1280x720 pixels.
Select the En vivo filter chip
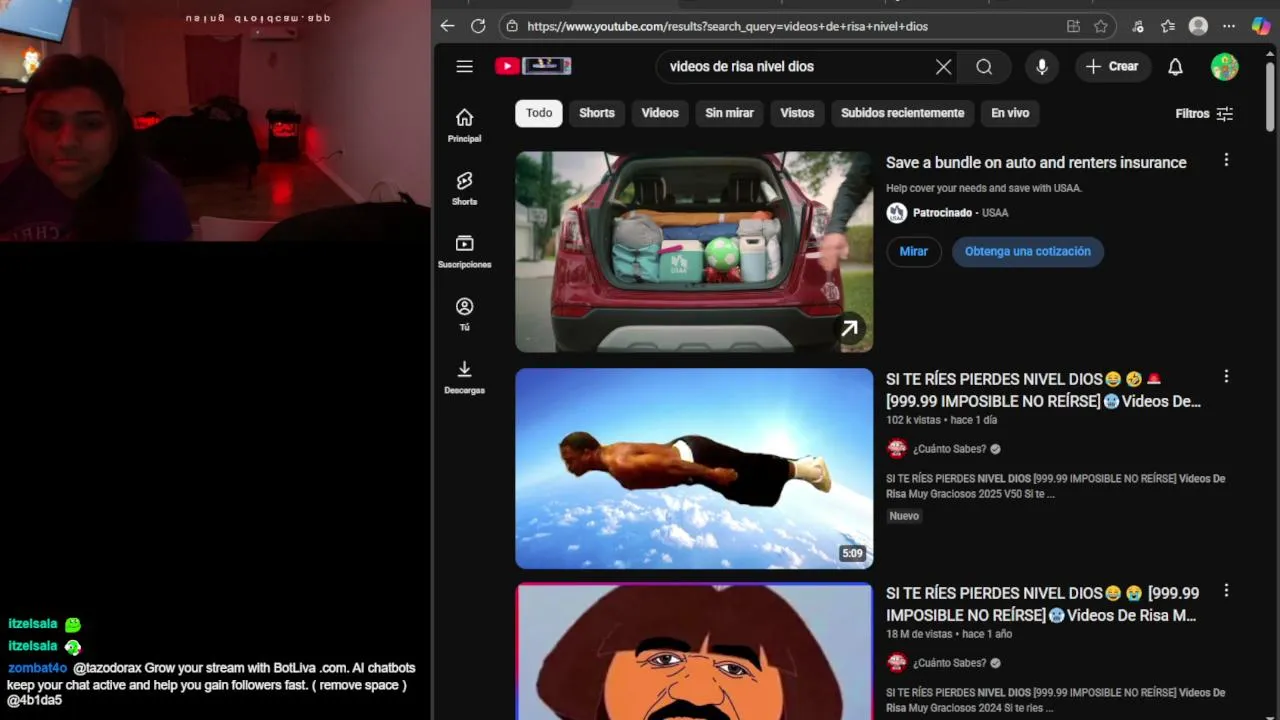click(x=1010, y=113)
